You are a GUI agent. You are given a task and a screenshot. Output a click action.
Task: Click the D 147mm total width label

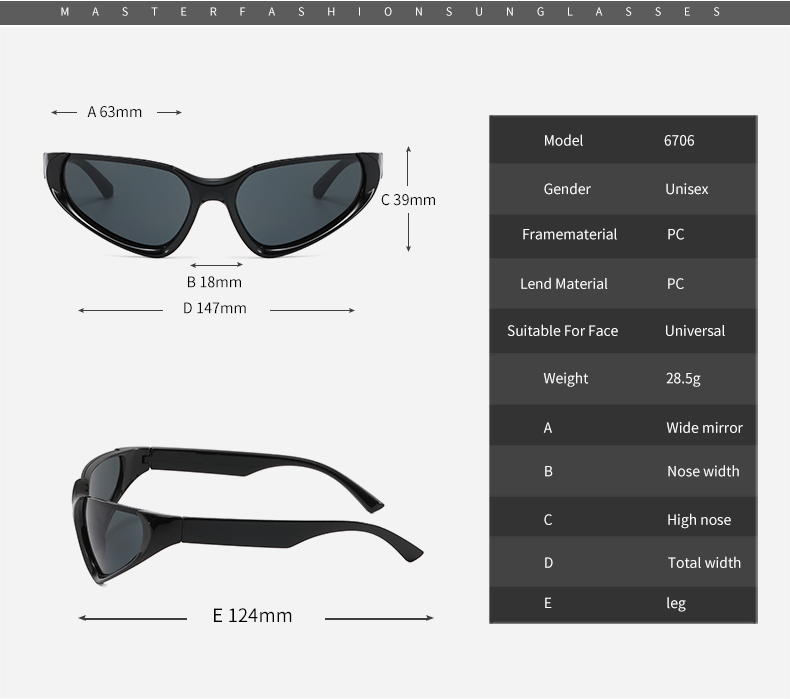click(215, 308)
